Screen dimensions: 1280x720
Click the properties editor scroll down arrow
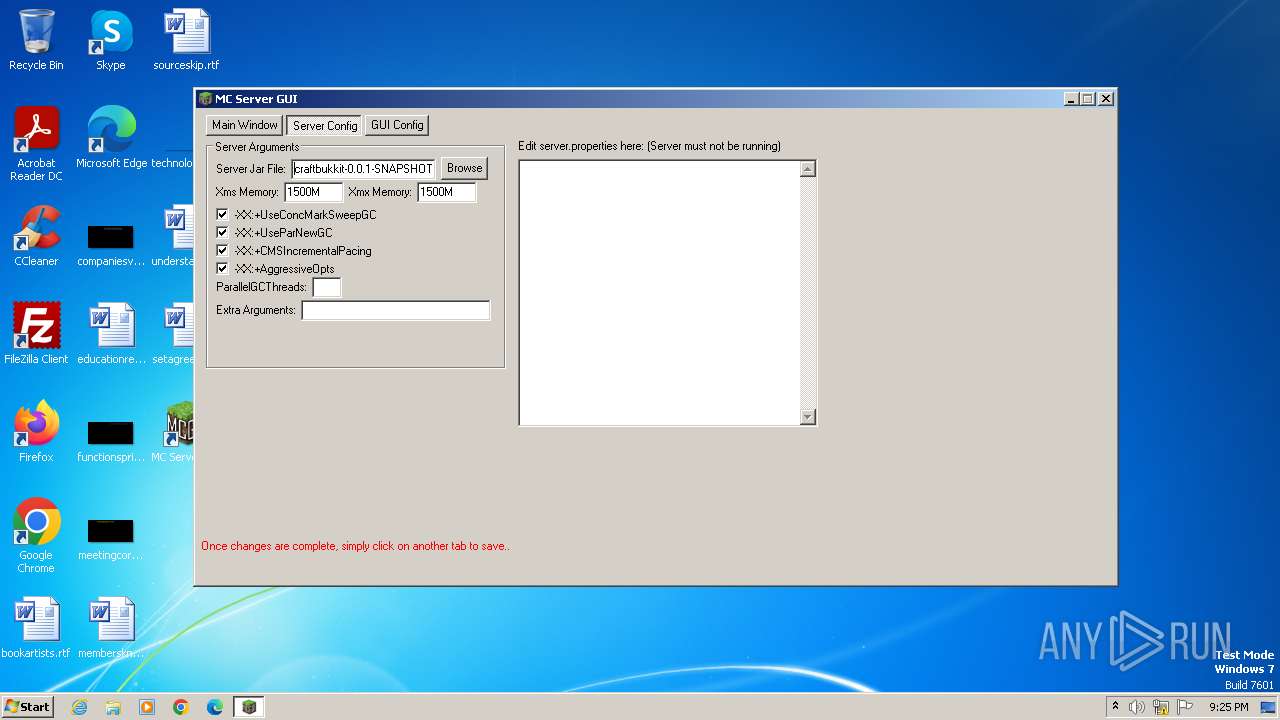point(808,417)
